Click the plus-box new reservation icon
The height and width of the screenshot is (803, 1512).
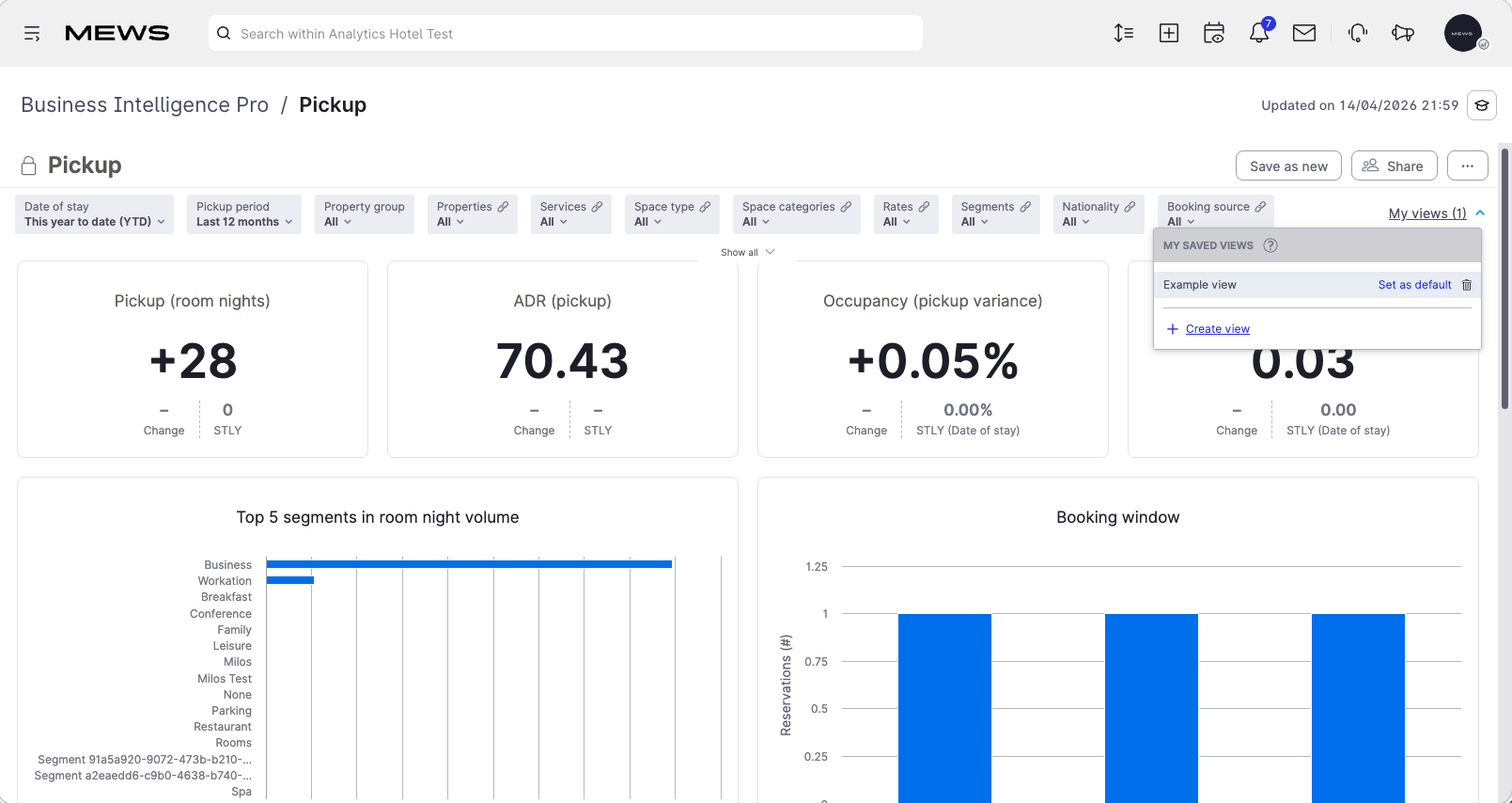click(x=1169, y=34)
